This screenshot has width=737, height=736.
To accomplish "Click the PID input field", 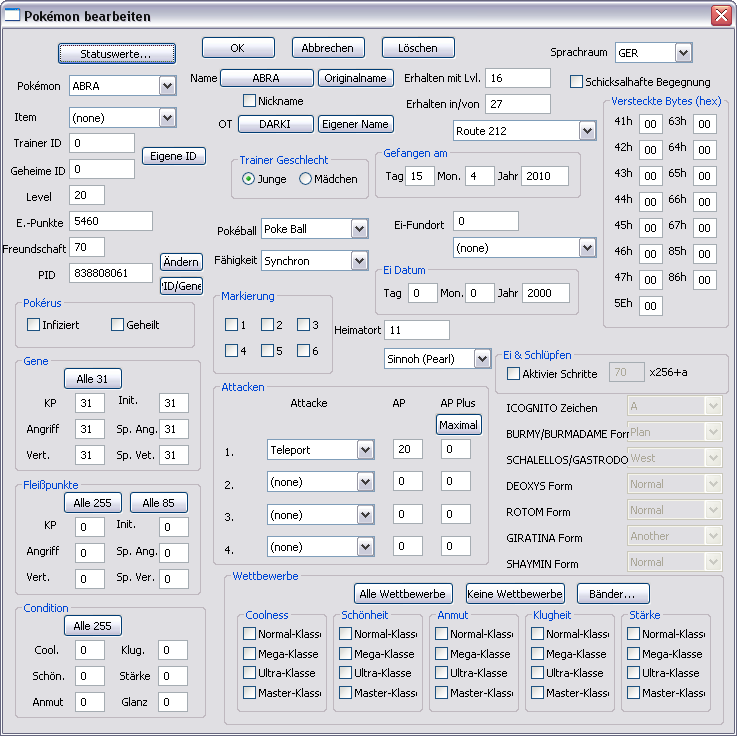I will [111, 273].
